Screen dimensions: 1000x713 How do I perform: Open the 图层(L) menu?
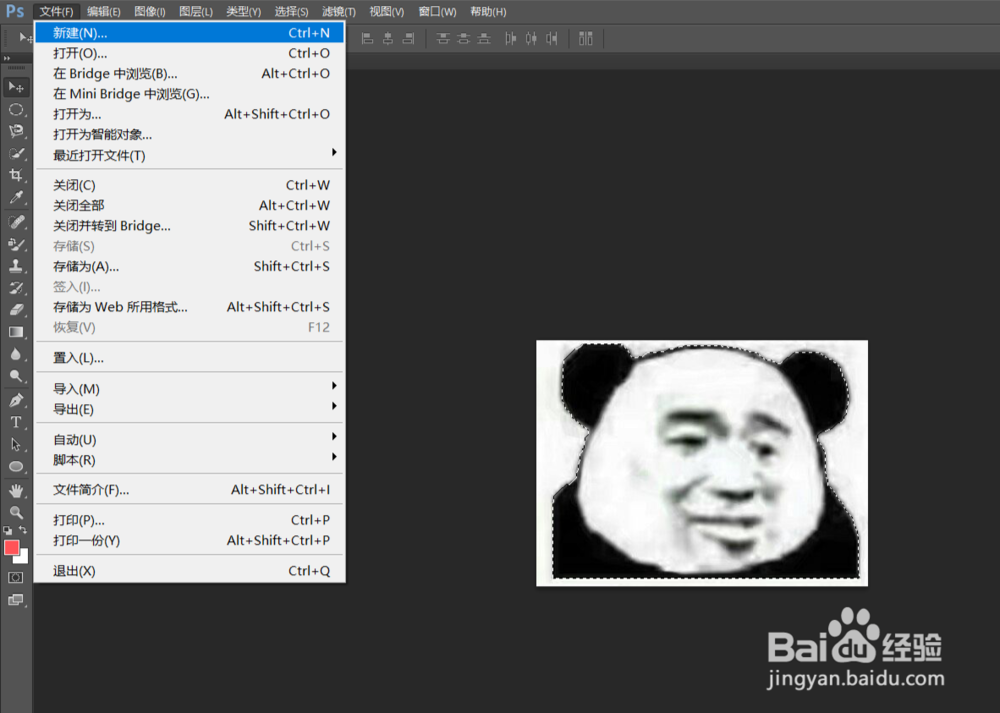click(x=196, y=11)
